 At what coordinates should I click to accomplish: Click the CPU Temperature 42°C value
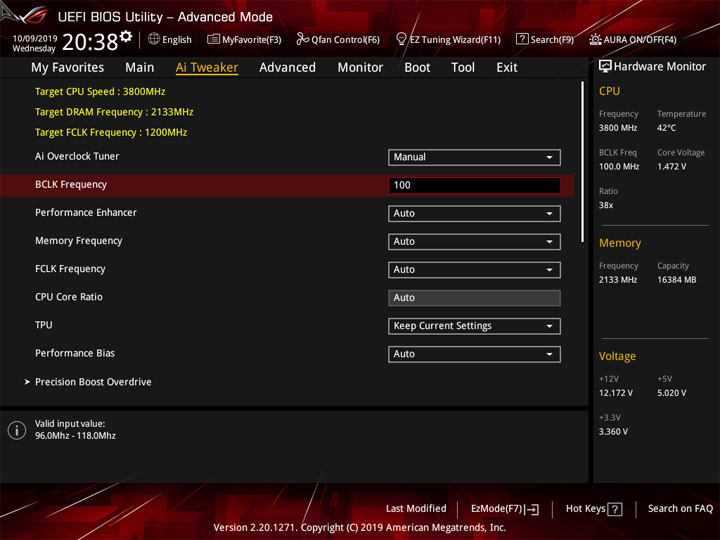666,128
